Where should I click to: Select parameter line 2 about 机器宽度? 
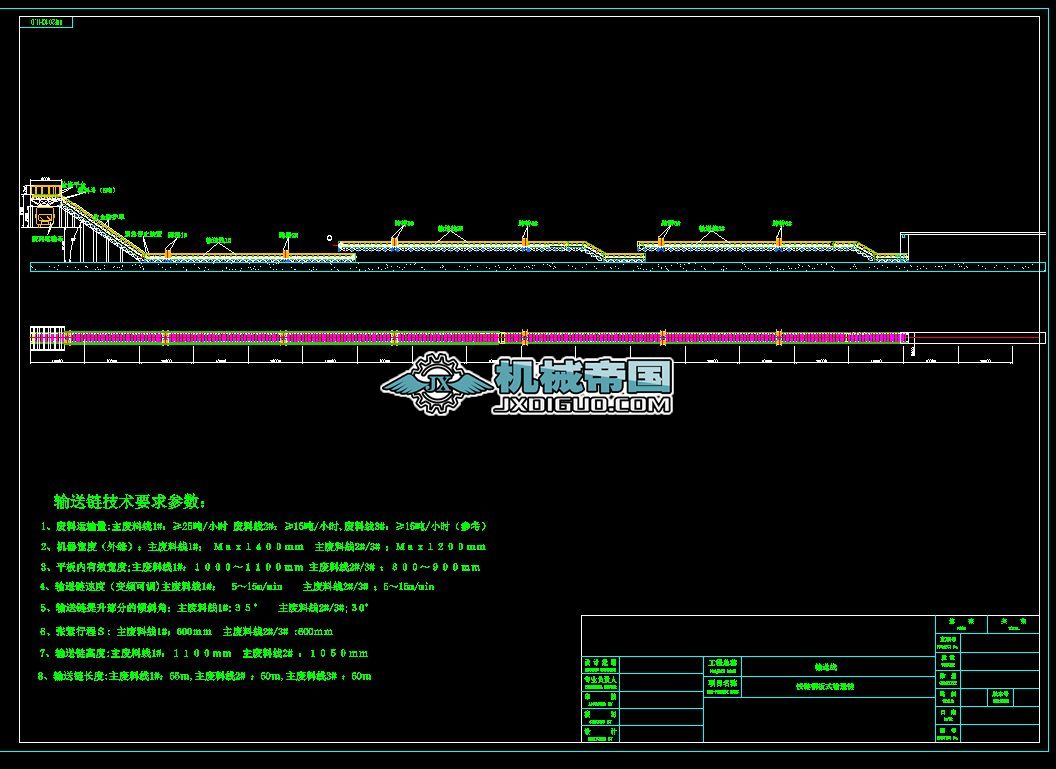[263, 546]
